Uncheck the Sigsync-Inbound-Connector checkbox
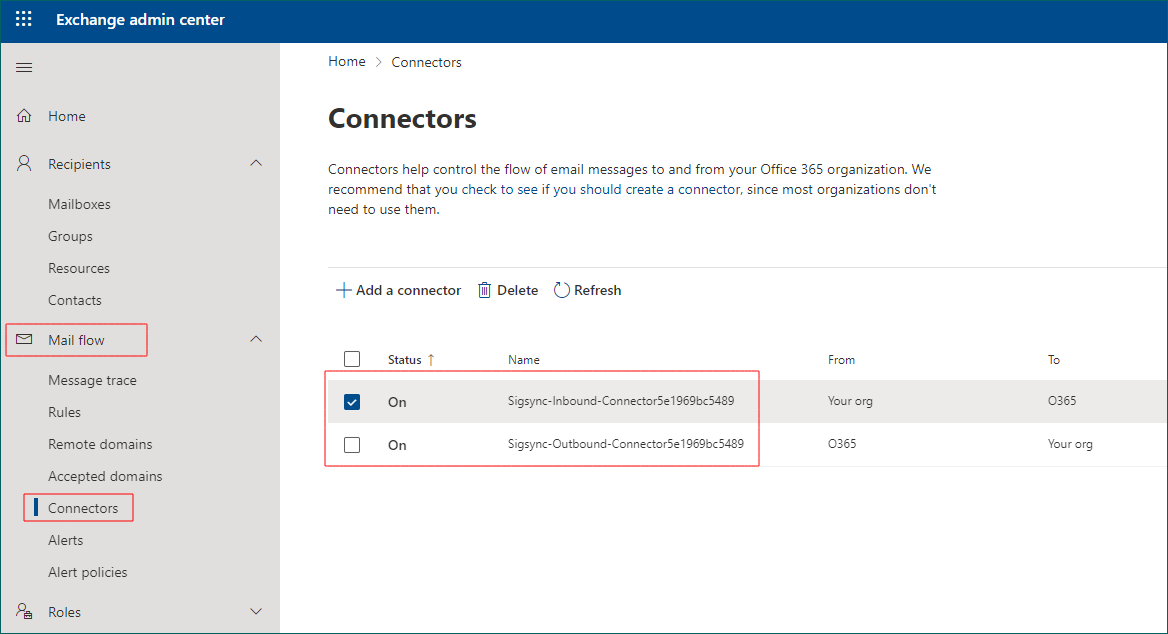 pyautogui.click(x=352, y=402)
